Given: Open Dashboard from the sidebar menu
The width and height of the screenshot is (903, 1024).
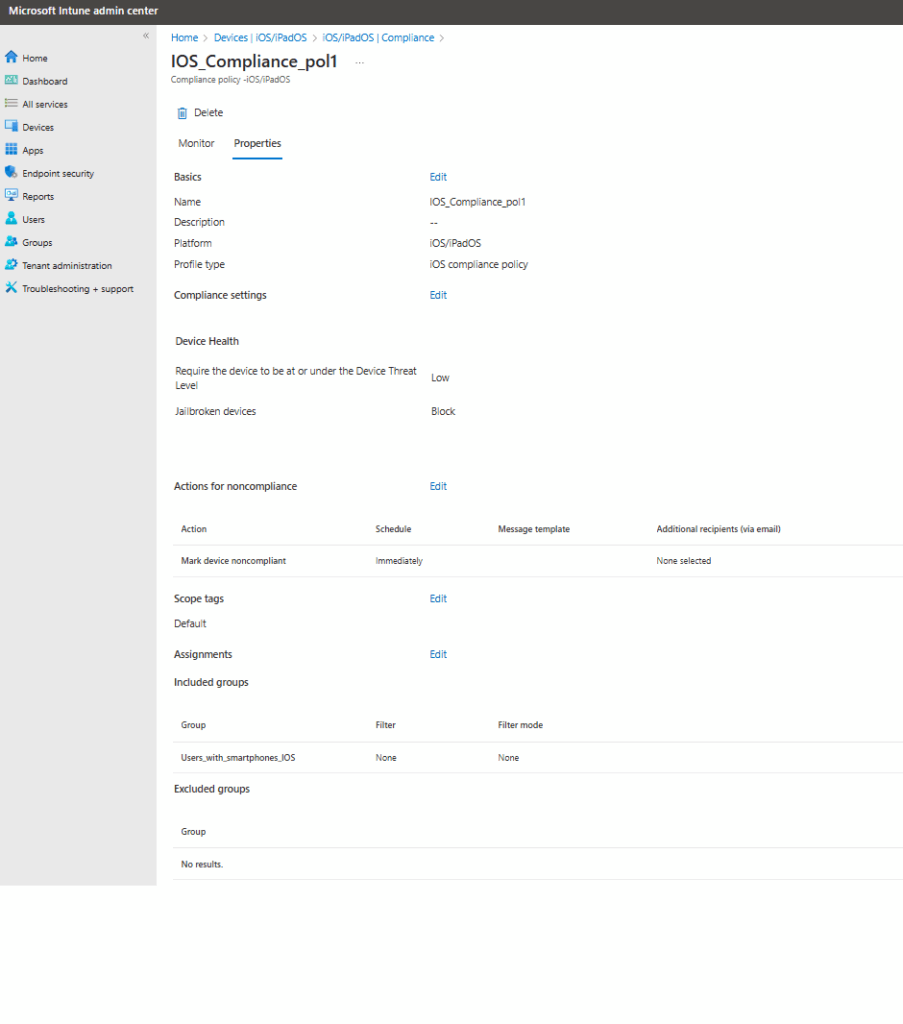Looking at the screenshot, I should click(x=44, y=82).
